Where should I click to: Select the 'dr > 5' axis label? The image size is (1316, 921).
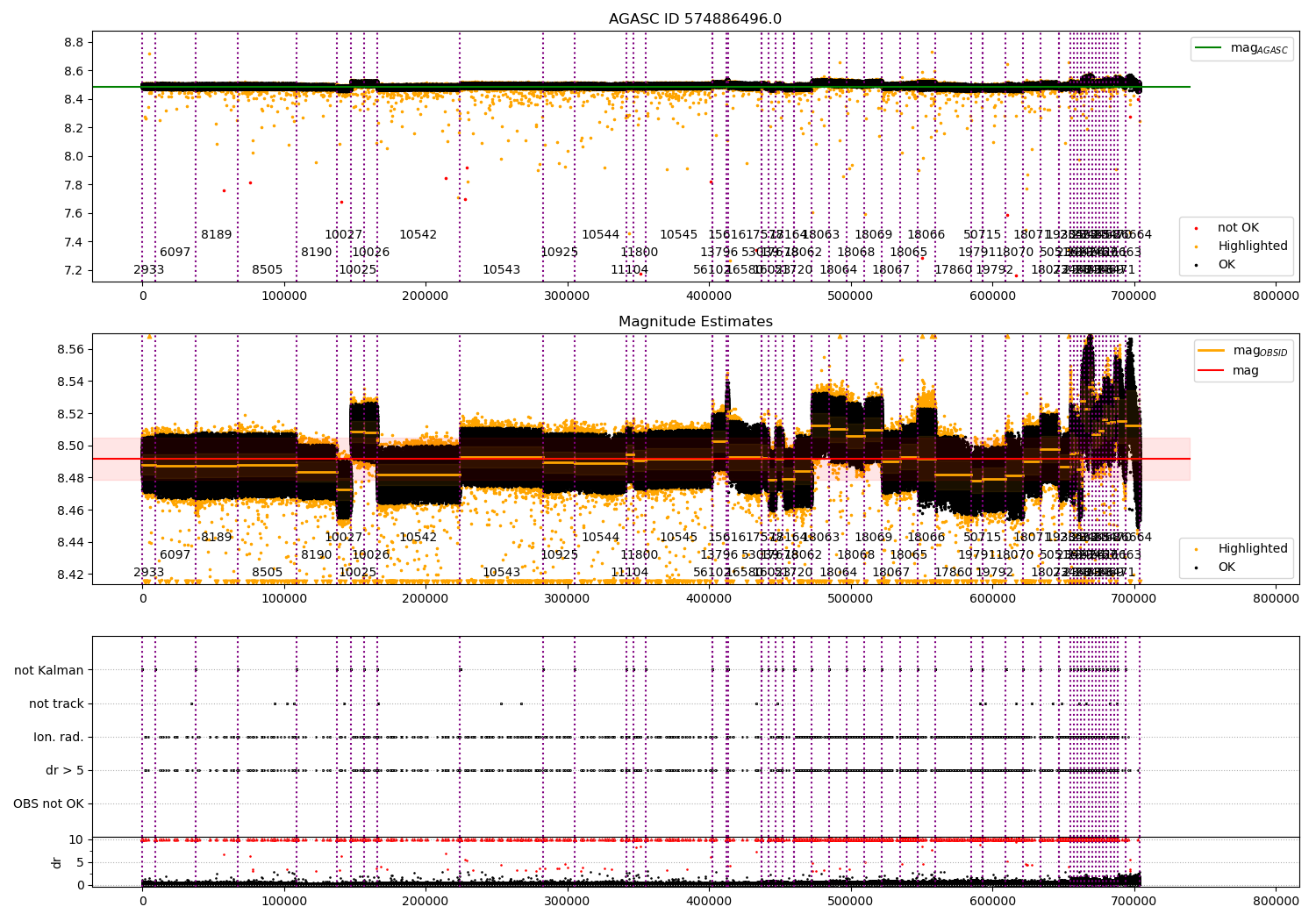pyautogui.click(x=65, y=770)
